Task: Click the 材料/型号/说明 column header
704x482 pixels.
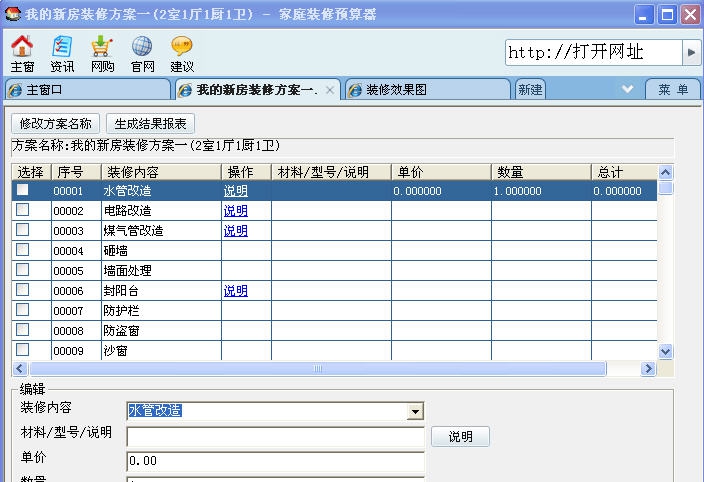Action: point(331,172)
